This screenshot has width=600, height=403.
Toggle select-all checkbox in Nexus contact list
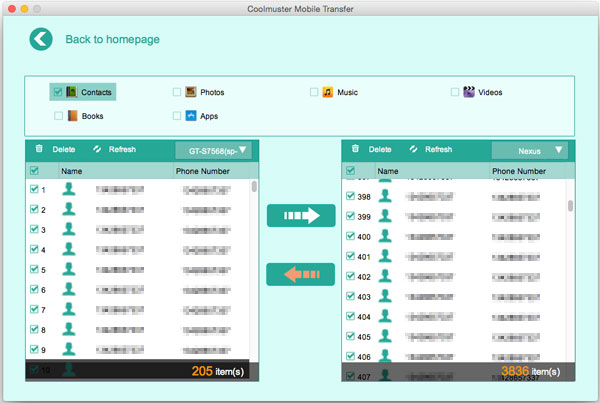pos(350,171)
